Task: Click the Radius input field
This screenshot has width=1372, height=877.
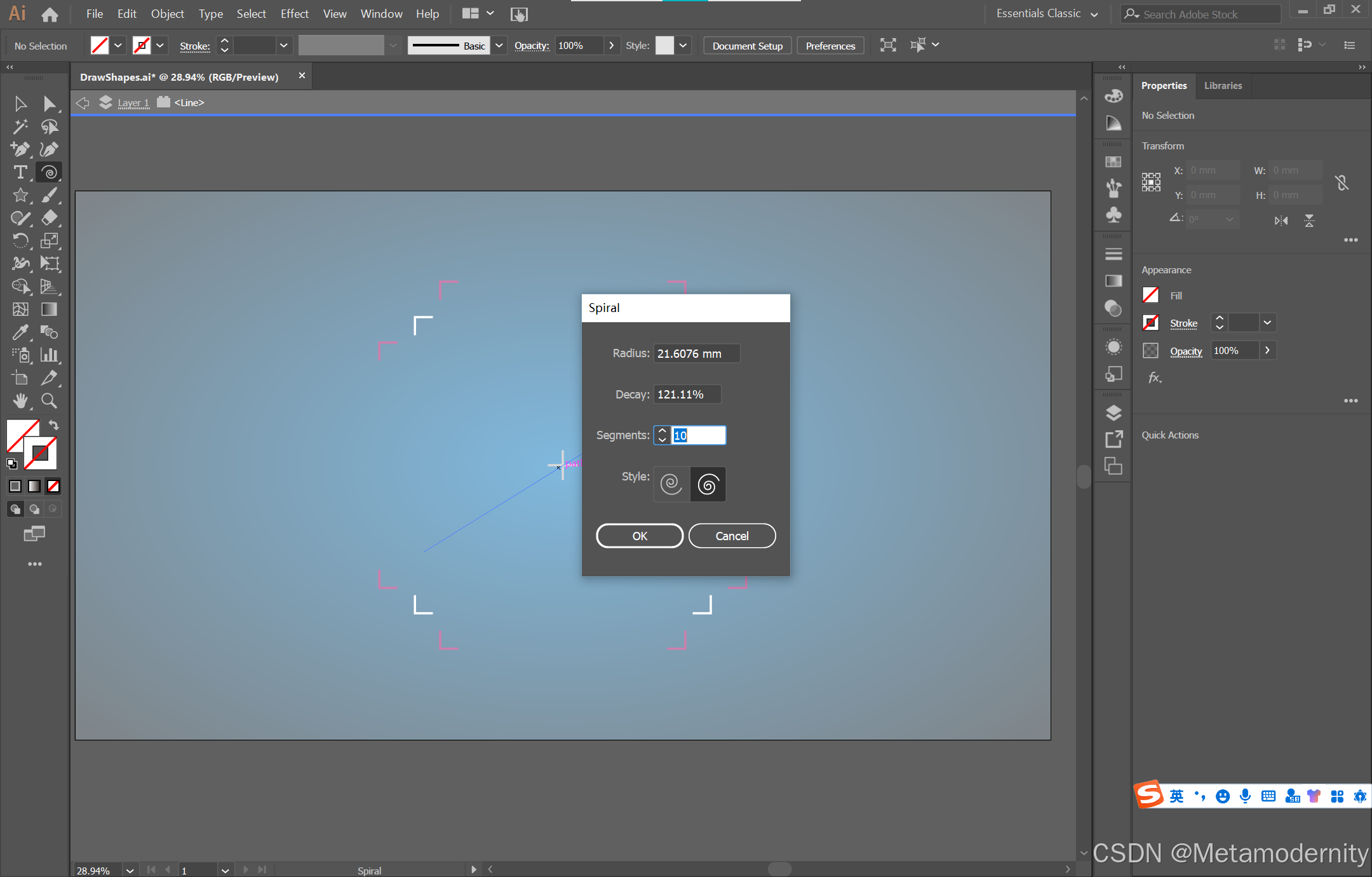Action: [x=696, y=353]
